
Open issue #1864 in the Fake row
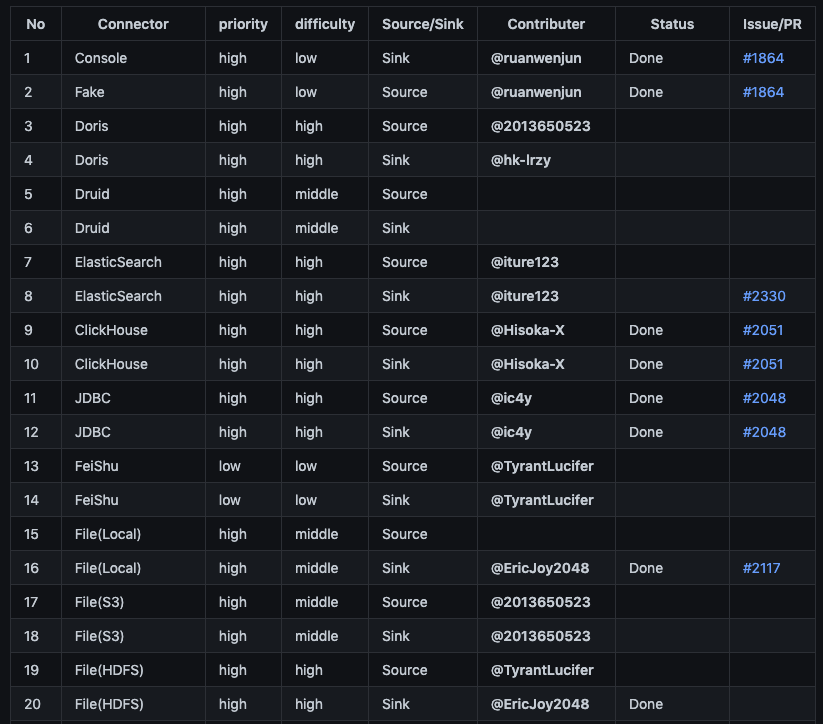coord(763,92)
